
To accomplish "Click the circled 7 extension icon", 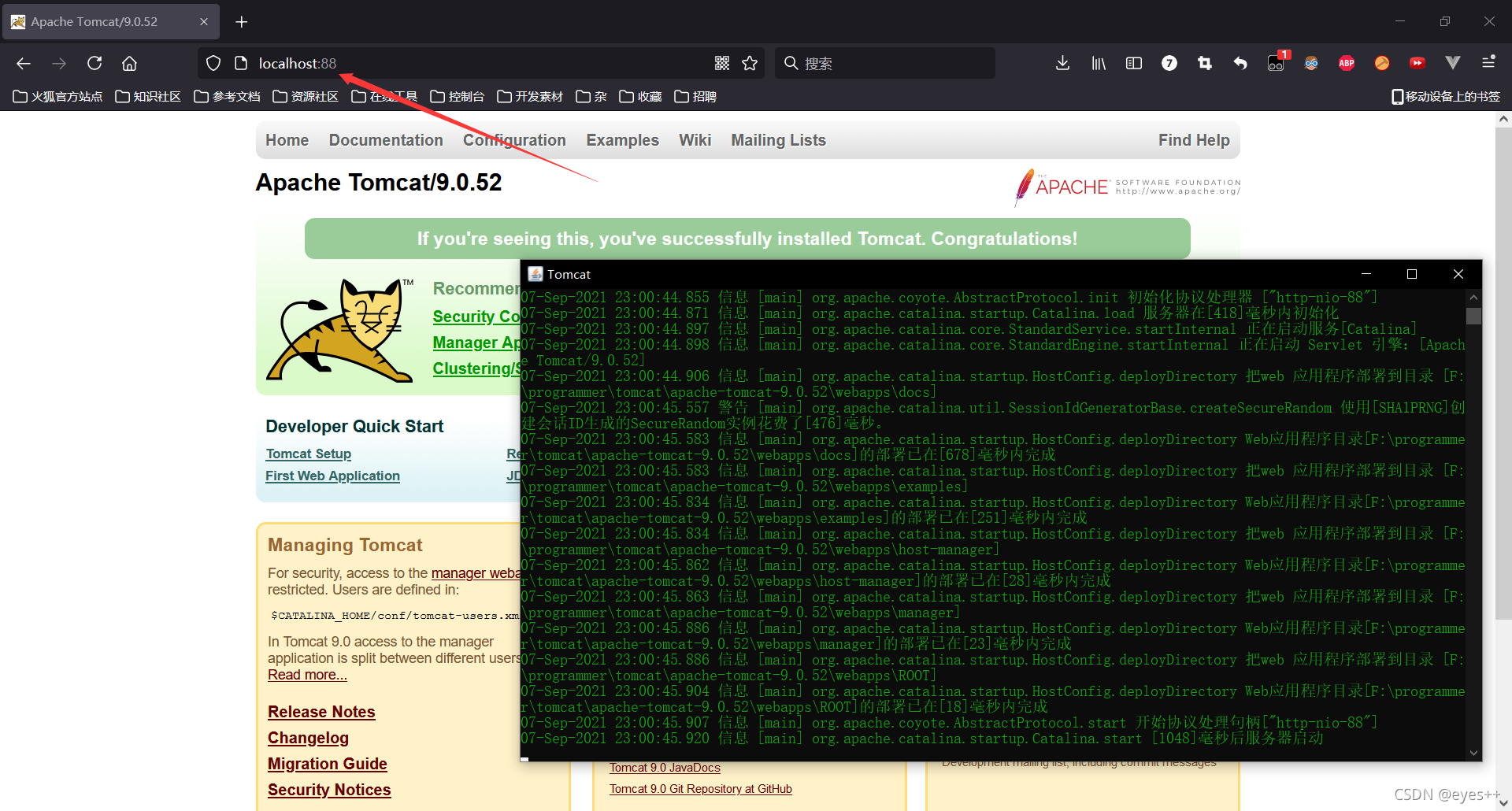I will [x=1169, y=63].
